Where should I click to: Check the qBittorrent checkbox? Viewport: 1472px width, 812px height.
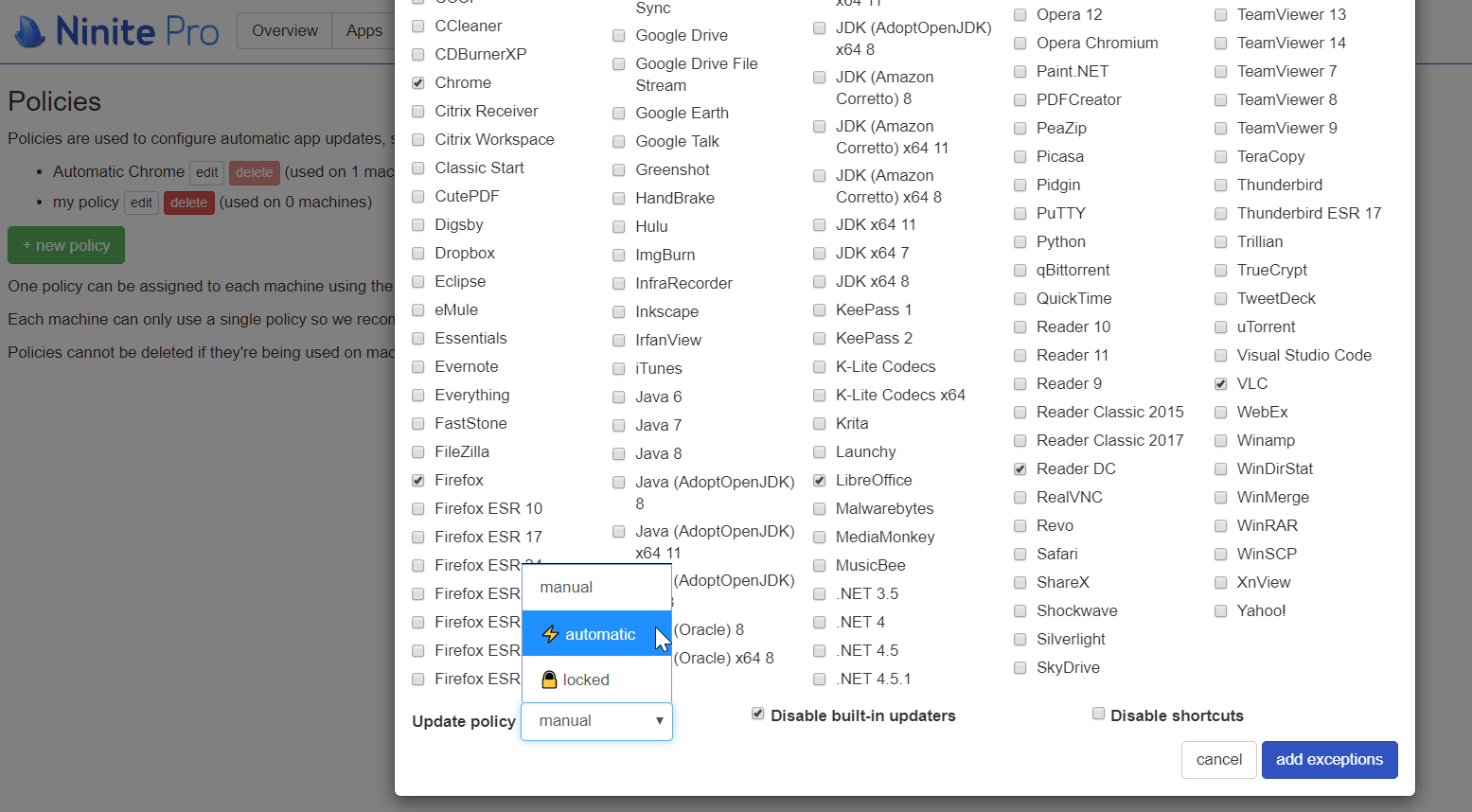(1020, 271)
